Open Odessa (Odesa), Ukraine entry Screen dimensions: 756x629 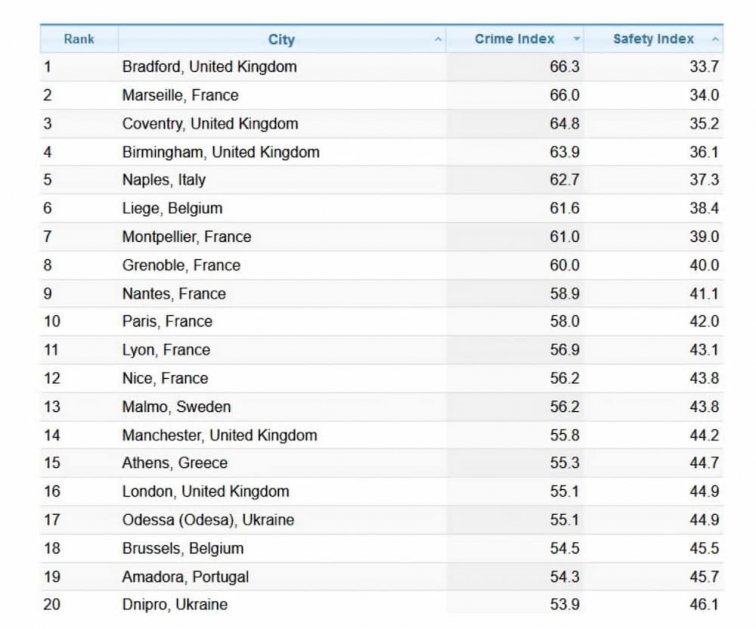pyautogui.click(x=208, y=519)
